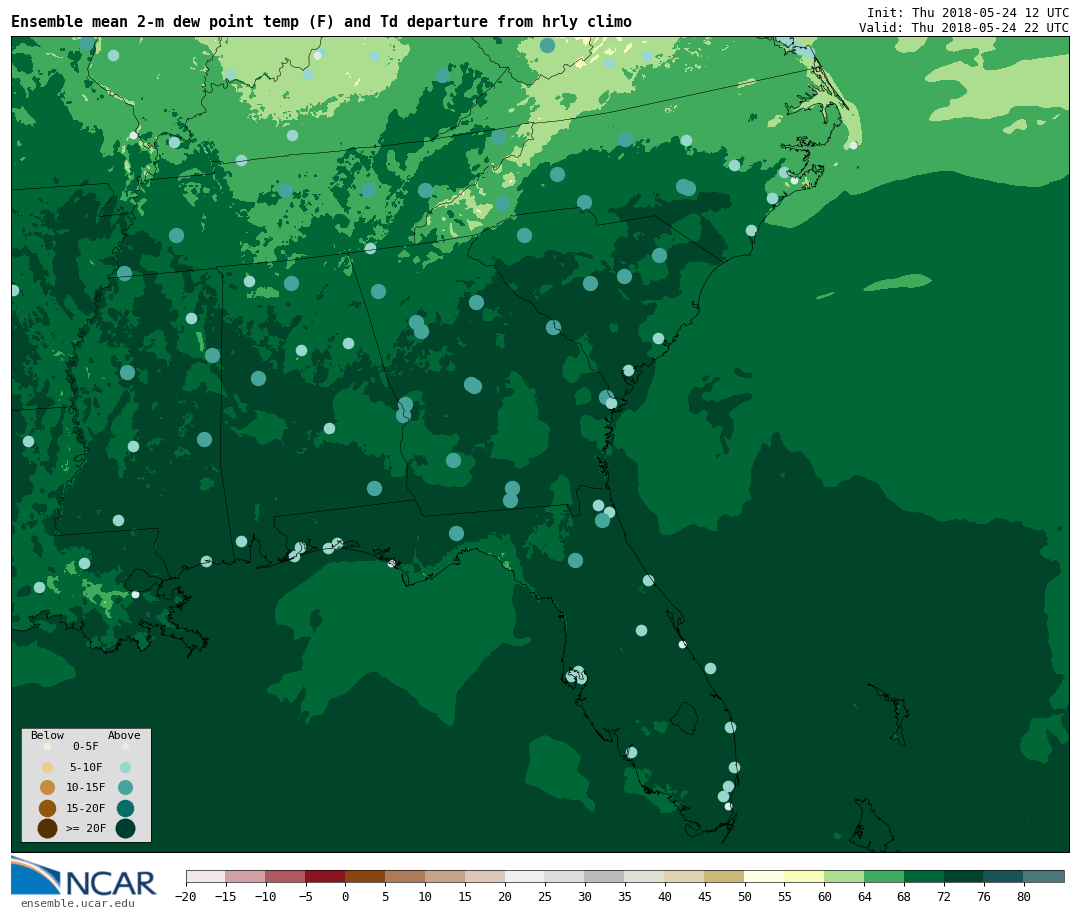The width and height of the screenshot is (1080, 915).
Task: Pick the 20 to 25 colorbar swatch
Action: point(525,876)
